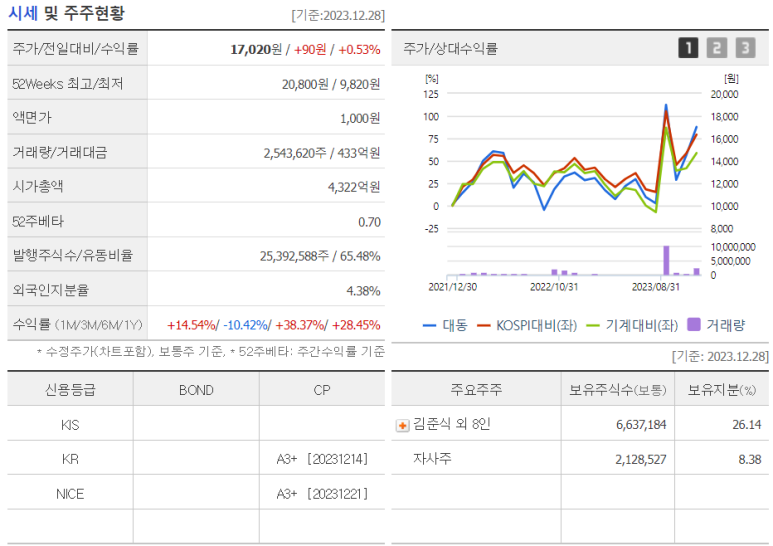
Task: Switch to chart view 3
Action: 745,48
